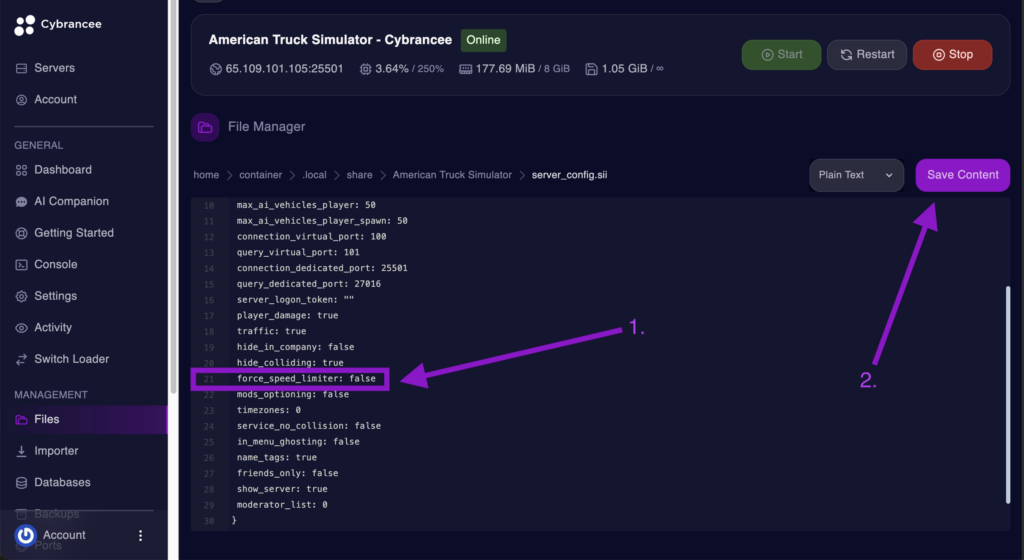1024x560 pixels.
Task: Go to the Dashboard page
Action: pyautogui.click(x=63, y=170)
